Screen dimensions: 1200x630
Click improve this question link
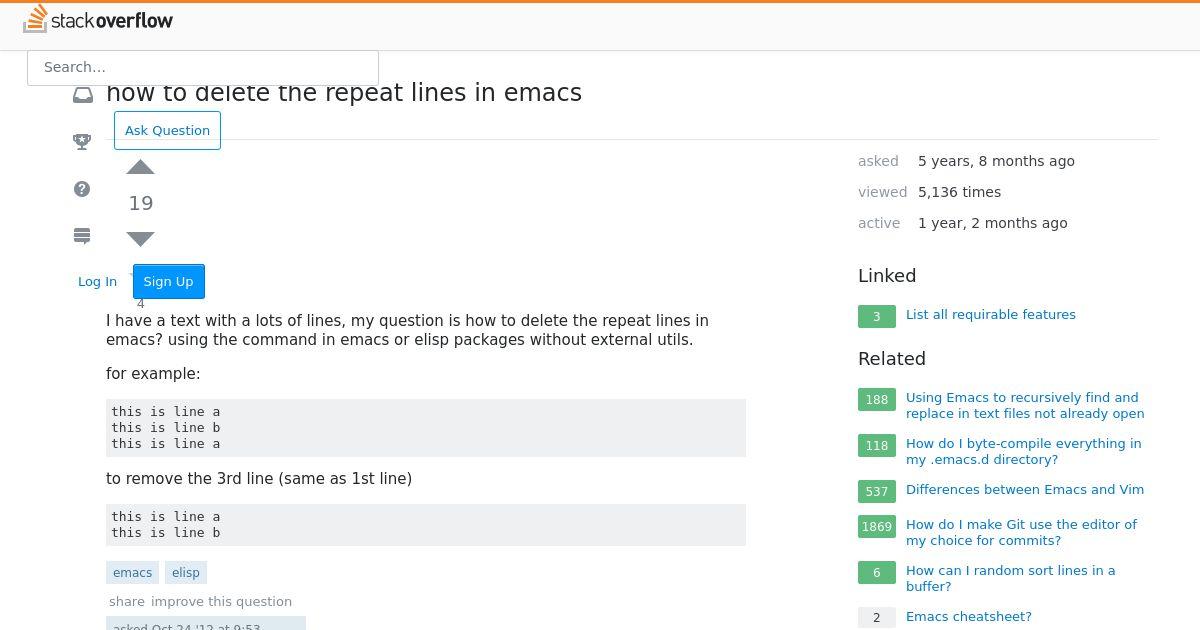click(222, 602)
